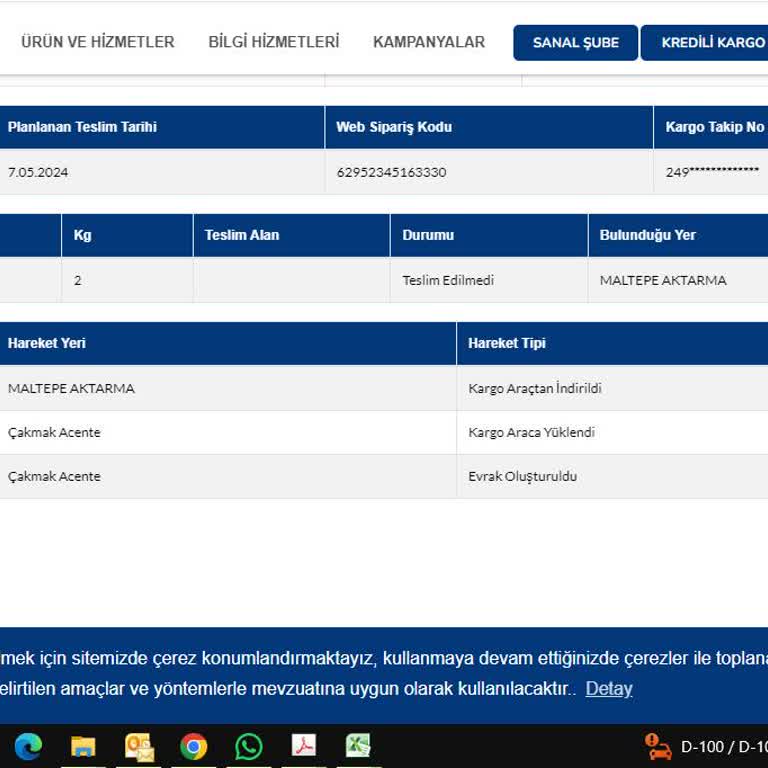The height and width of the screenshot is (768, 768).
Task: Open Microsoft Edge from the taskbar
Action: point(28,746)
